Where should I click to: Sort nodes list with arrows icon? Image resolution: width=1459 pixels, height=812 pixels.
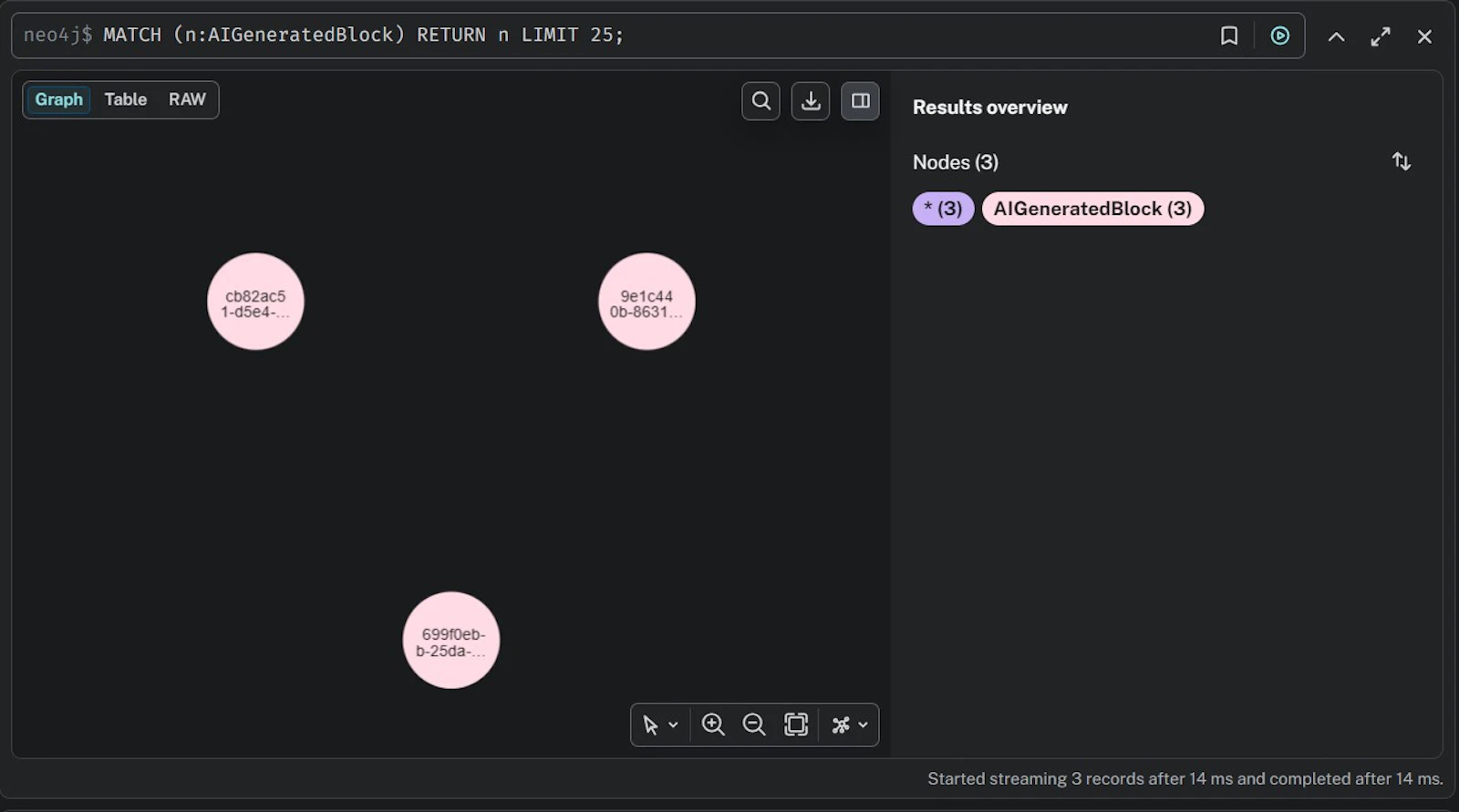1402,161
